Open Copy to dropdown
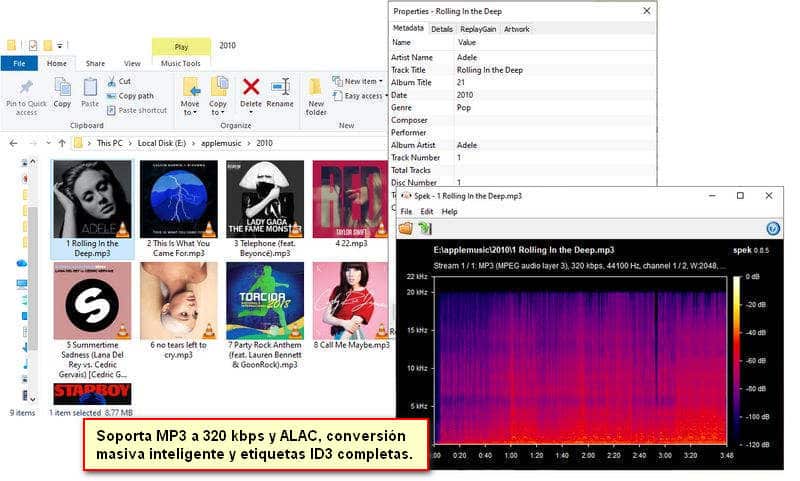The height and width of the screenshot is (481, 800). coord(218,108)
